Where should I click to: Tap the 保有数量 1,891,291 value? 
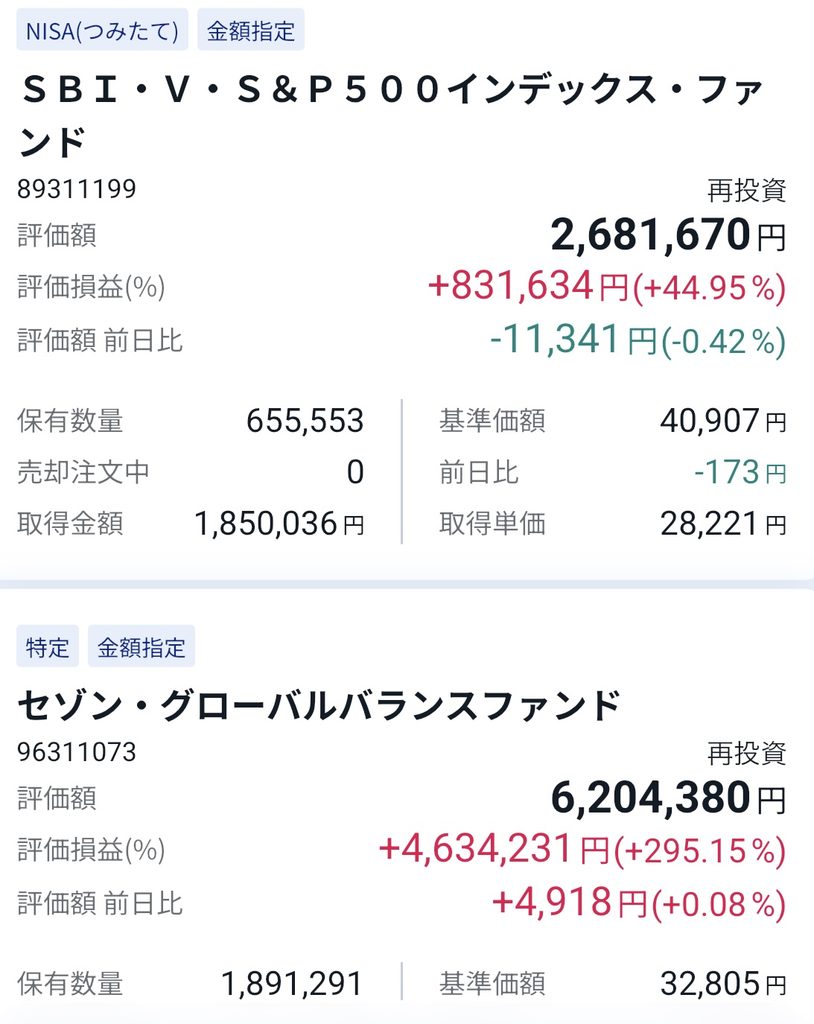[x=291, y=984]
